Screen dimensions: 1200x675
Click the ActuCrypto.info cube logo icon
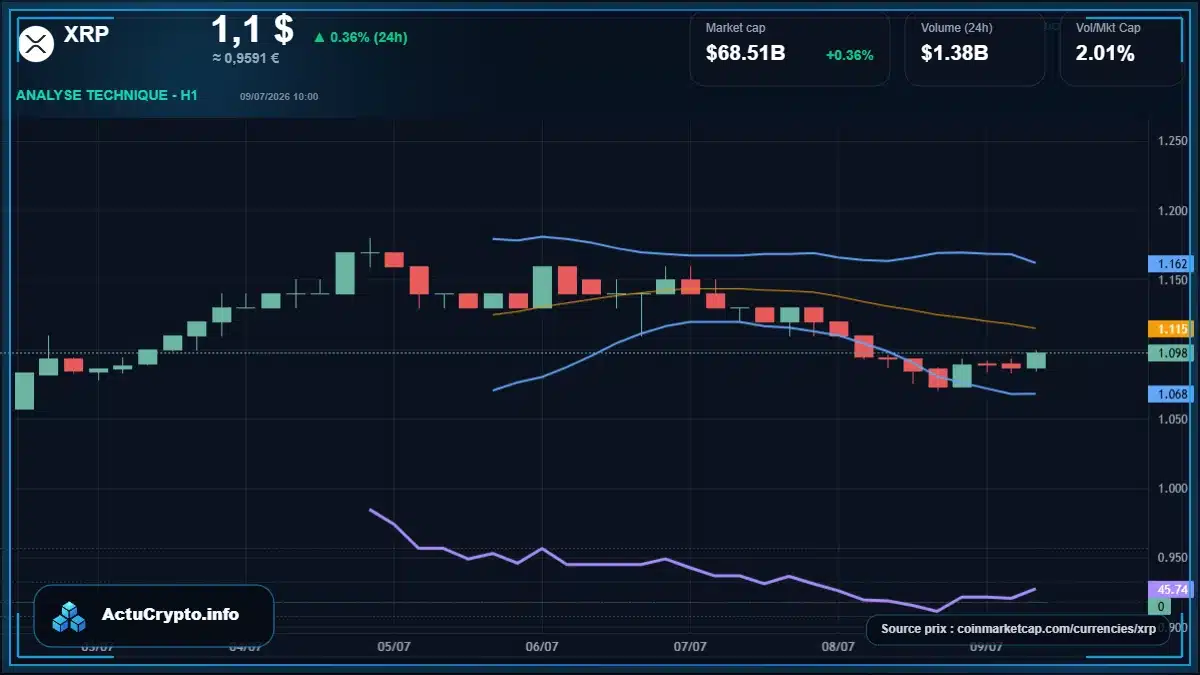tap(70, 617)
